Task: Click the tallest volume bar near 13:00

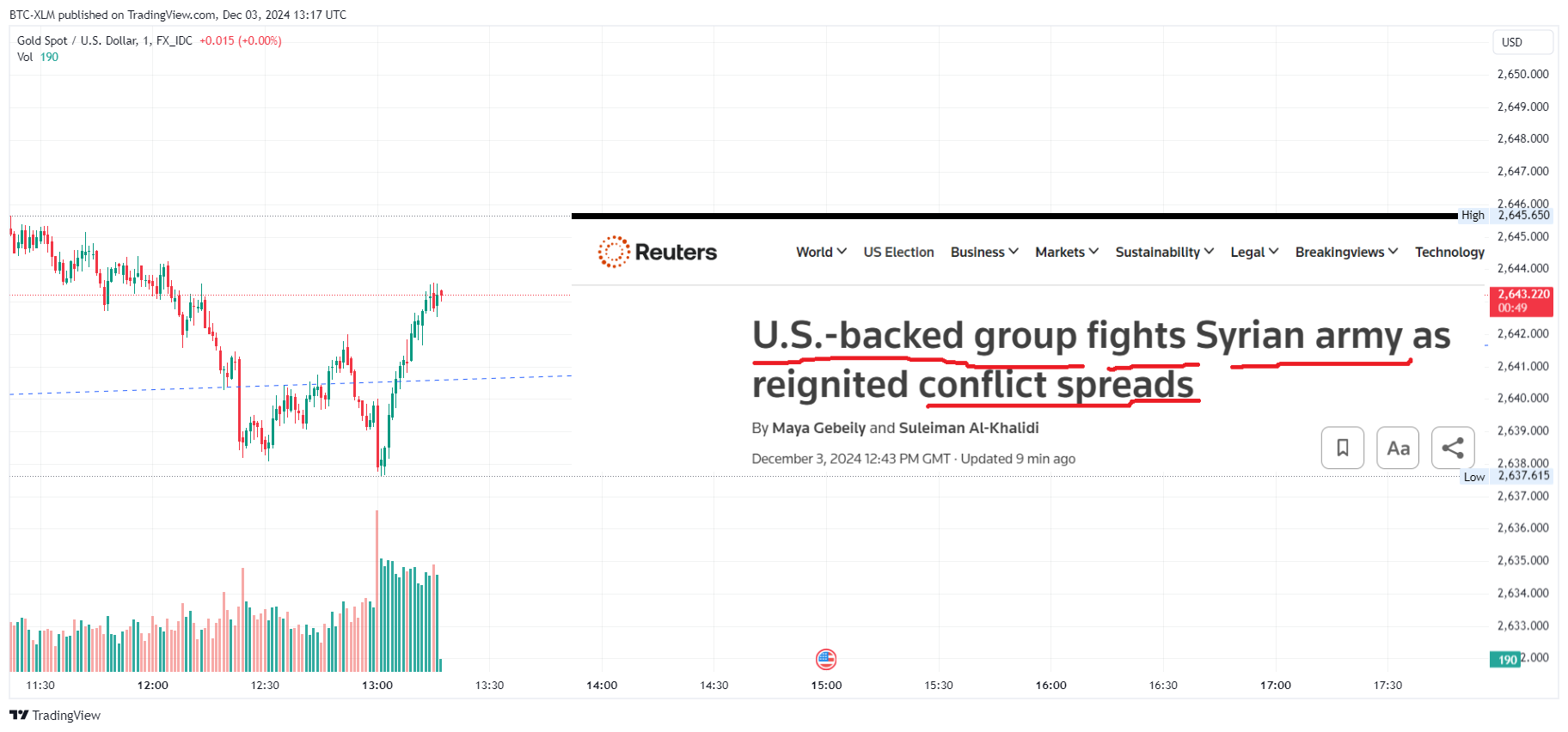Action: click(x=377, y=590)
